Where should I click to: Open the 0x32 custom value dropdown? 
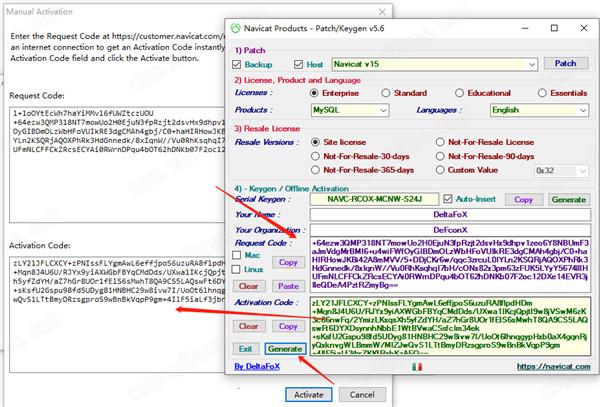coord(561,171)
